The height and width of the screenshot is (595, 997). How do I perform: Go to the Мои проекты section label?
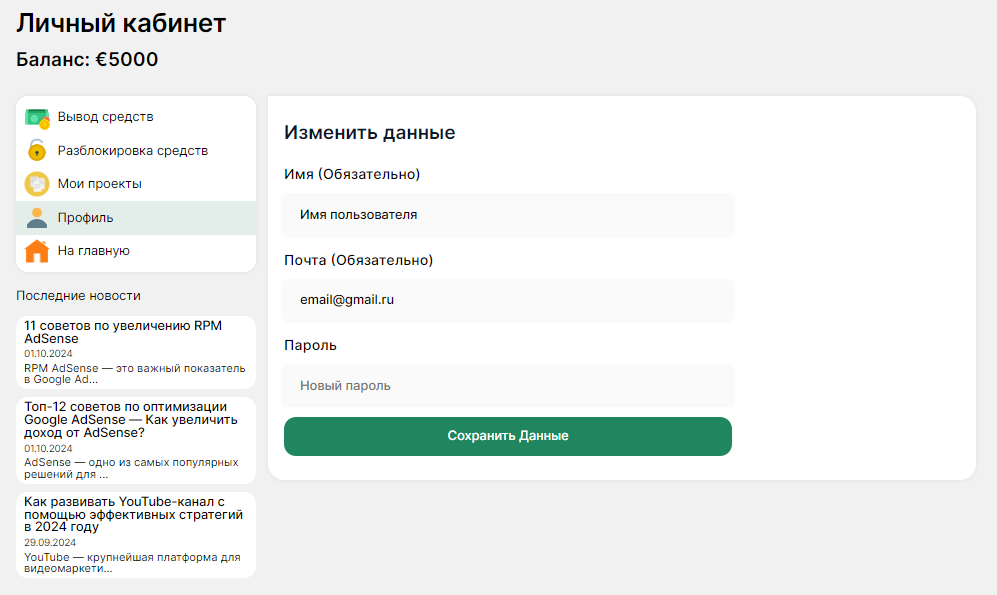99,184
